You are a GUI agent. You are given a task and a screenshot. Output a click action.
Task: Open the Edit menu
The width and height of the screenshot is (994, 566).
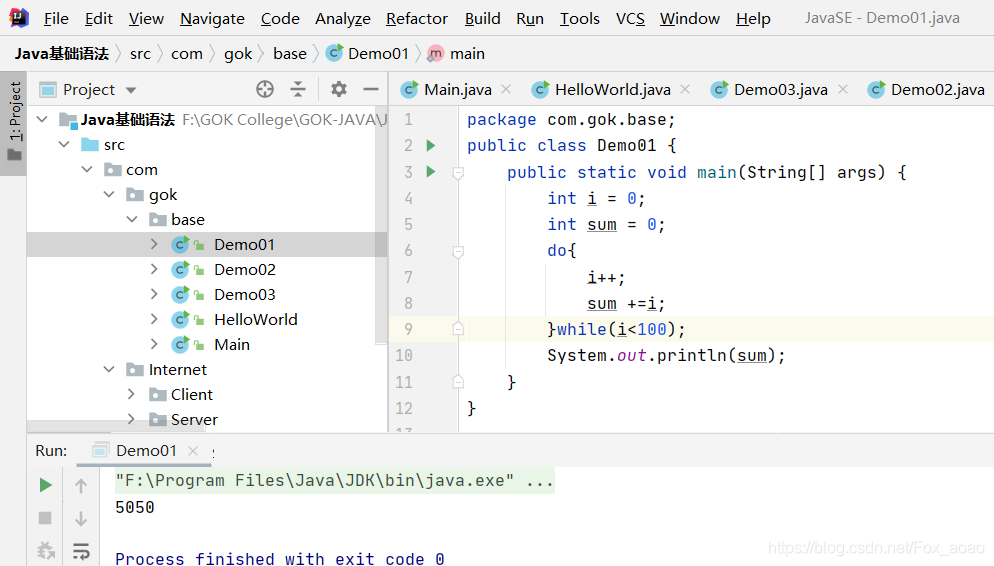(x=99, y=19)
